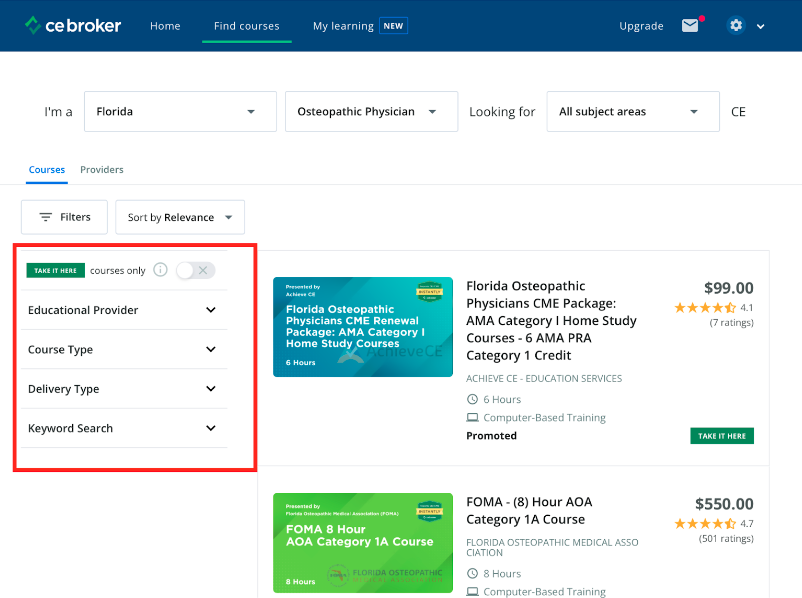Expand the Keyword Search filter
The width and height of the screenshot is (802, 598).
[x=124, y=428]
